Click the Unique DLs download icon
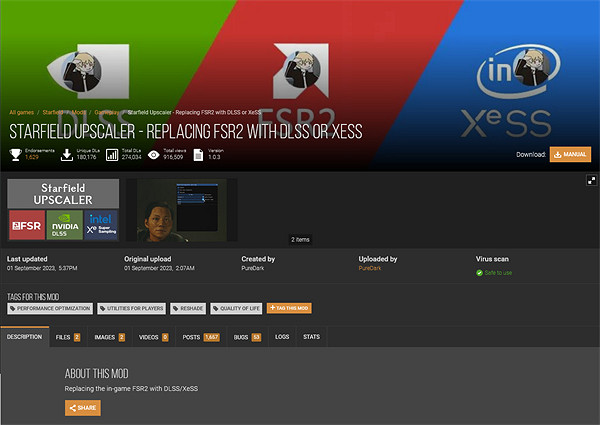Viewport: 600px width, 425px height. [x=69, y=154]
